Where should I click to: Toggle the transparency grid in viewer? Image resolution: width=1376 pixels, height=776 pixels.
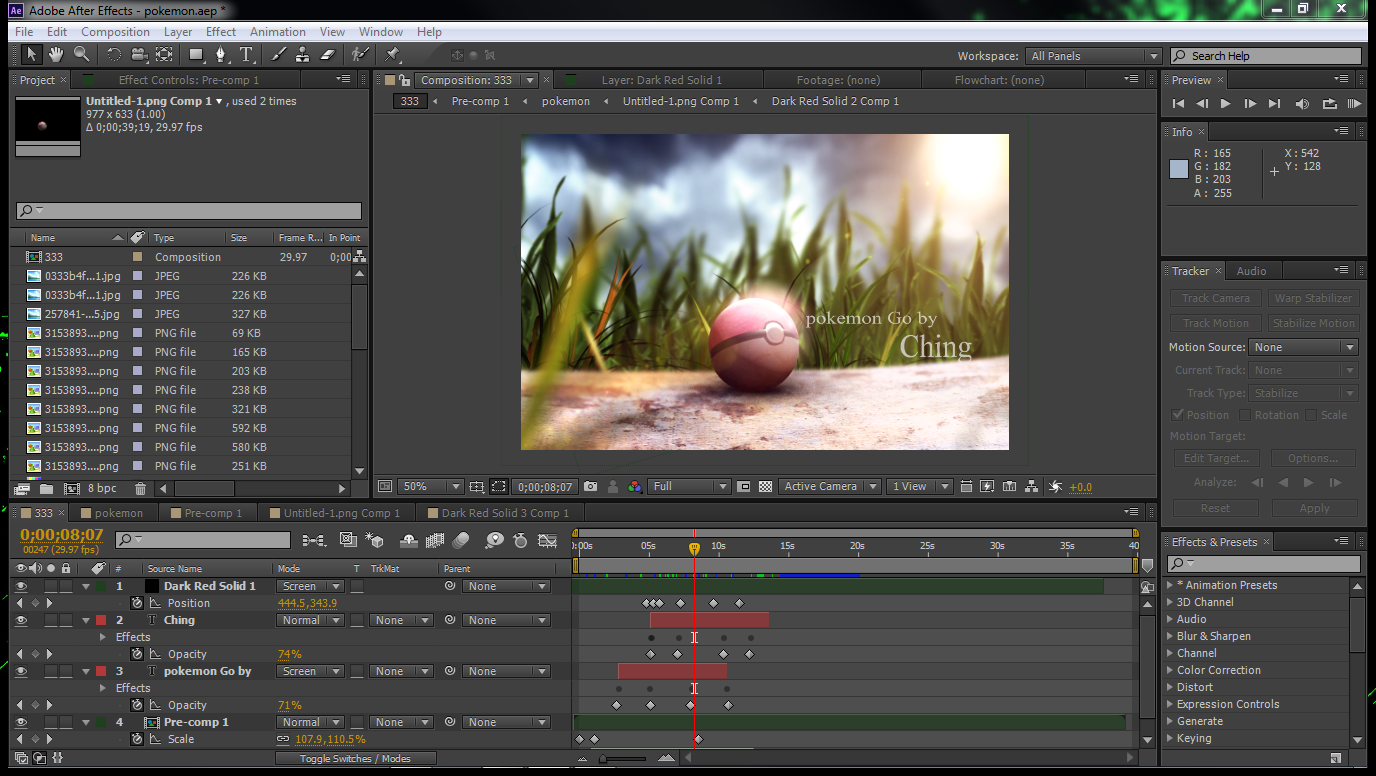coord(765,487)
